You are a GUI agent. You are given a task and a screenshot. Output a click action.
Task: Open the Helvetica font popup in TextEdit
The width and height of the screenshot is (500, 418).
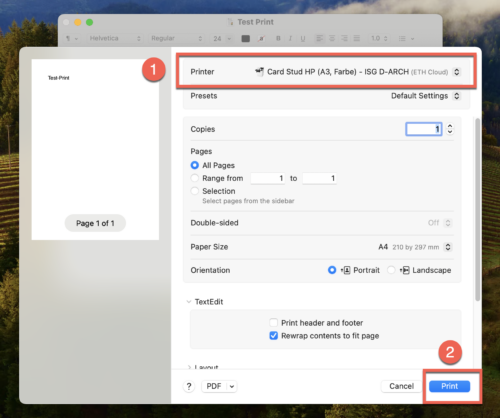pos(115,38)
